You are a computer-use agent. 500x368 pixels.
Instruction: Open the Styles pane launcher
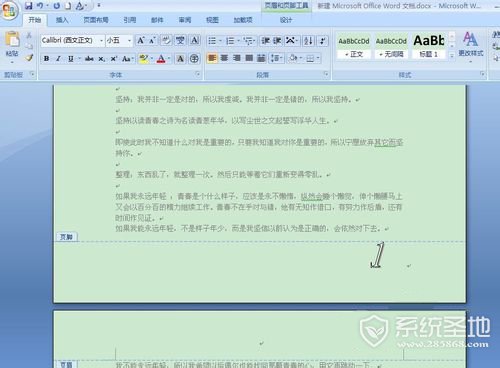482,74
